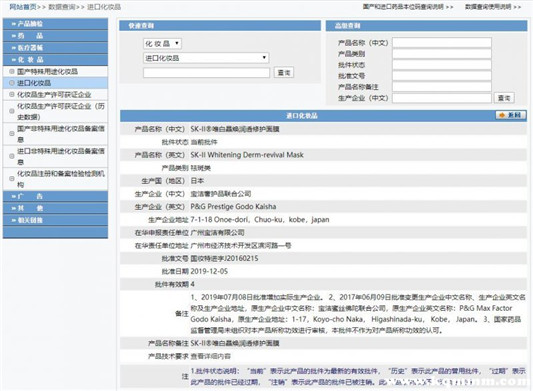This screenshot has height=391, width=533.
Task: Click the English name SK-II Whitening Derm-revival Mask
Action: pos(247,155)
